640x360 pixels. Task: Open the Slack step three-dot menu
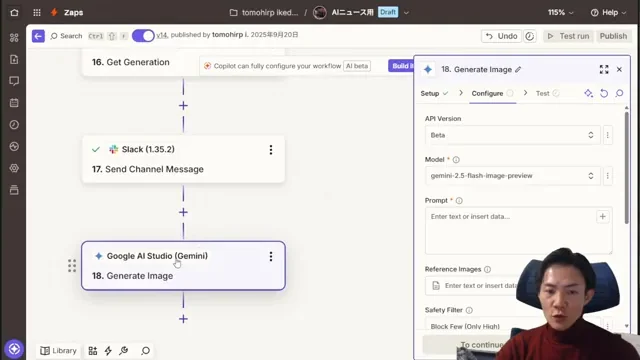[x=271, y=150]
